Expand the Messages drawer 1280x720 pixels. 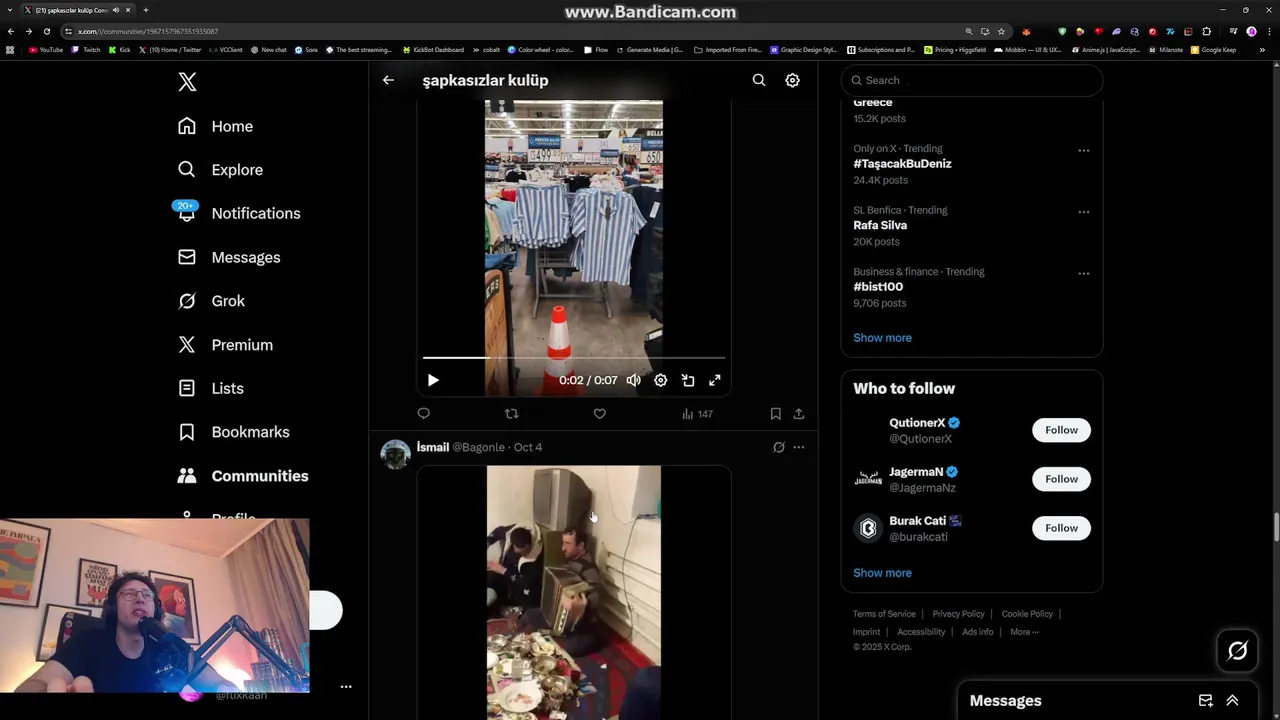tap(1232, 701)
